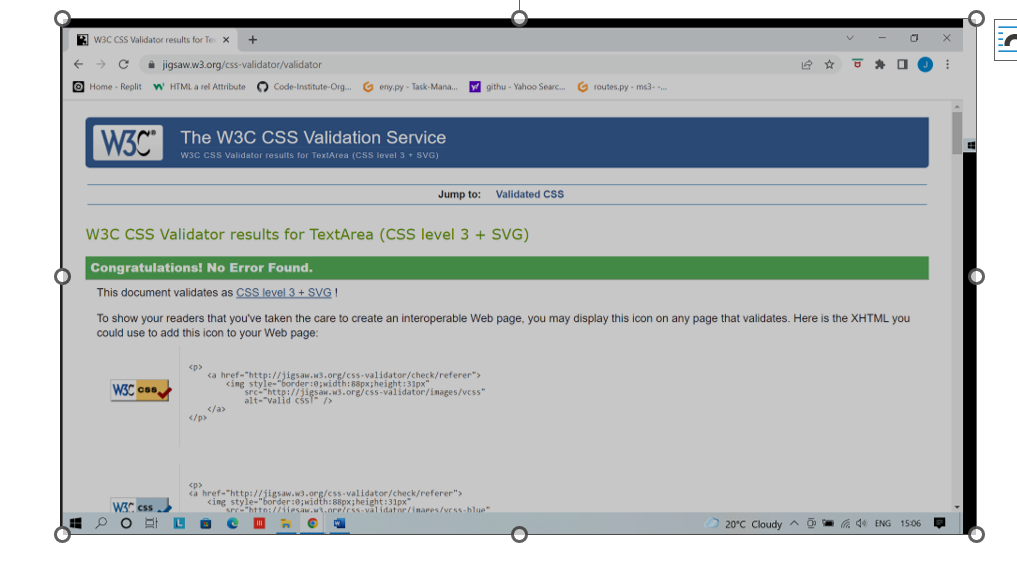Screen dimensions: 1017x569
Task: Open the HTML a rel Attribute bookmark
Action: [x=200, y=86]
